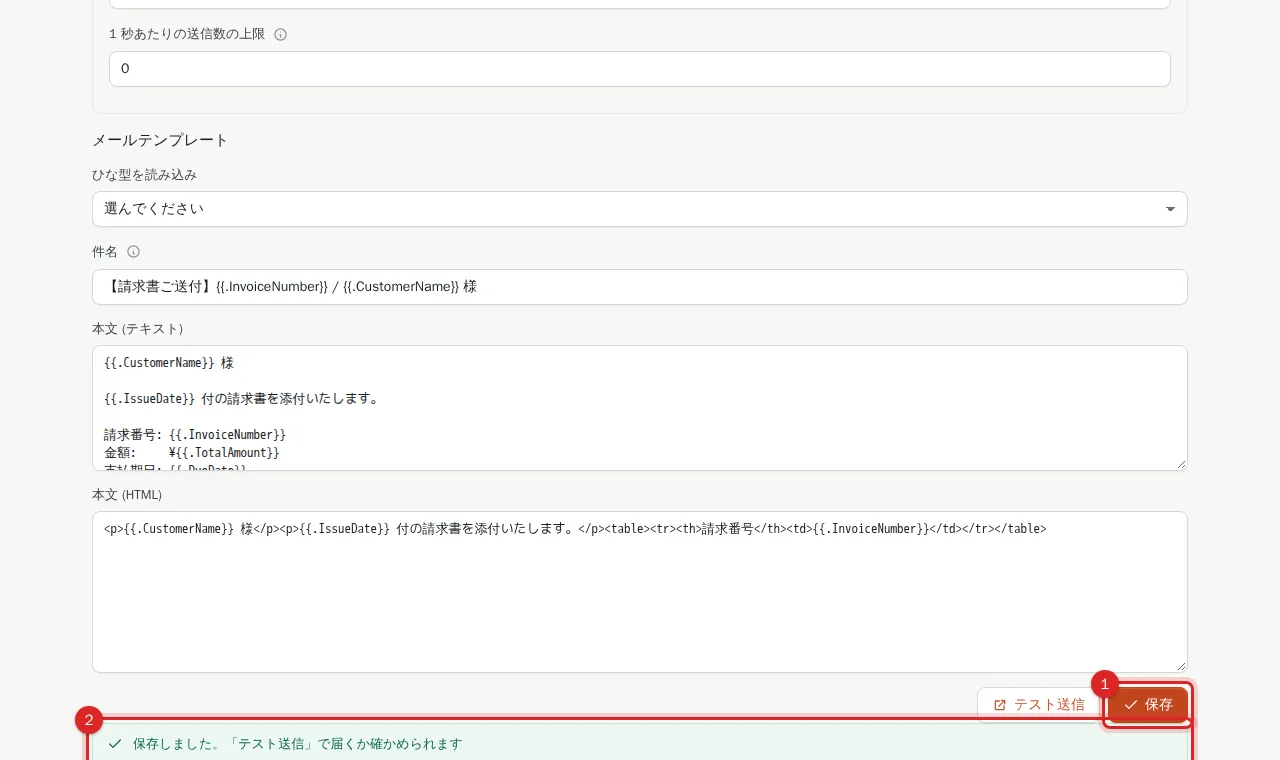Click the 保存しました success message text
This screenshot has height=760, width=1280.
(x=297, y=744)
